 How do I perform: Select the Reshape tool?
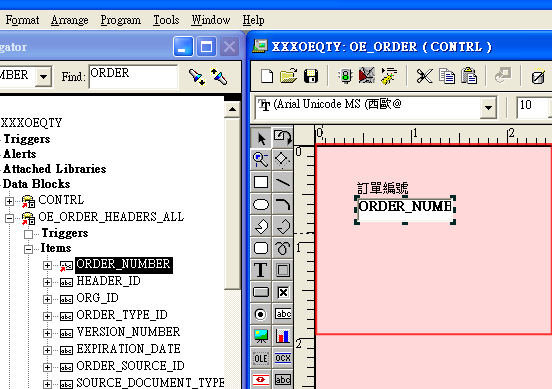(x=283, y=160)
